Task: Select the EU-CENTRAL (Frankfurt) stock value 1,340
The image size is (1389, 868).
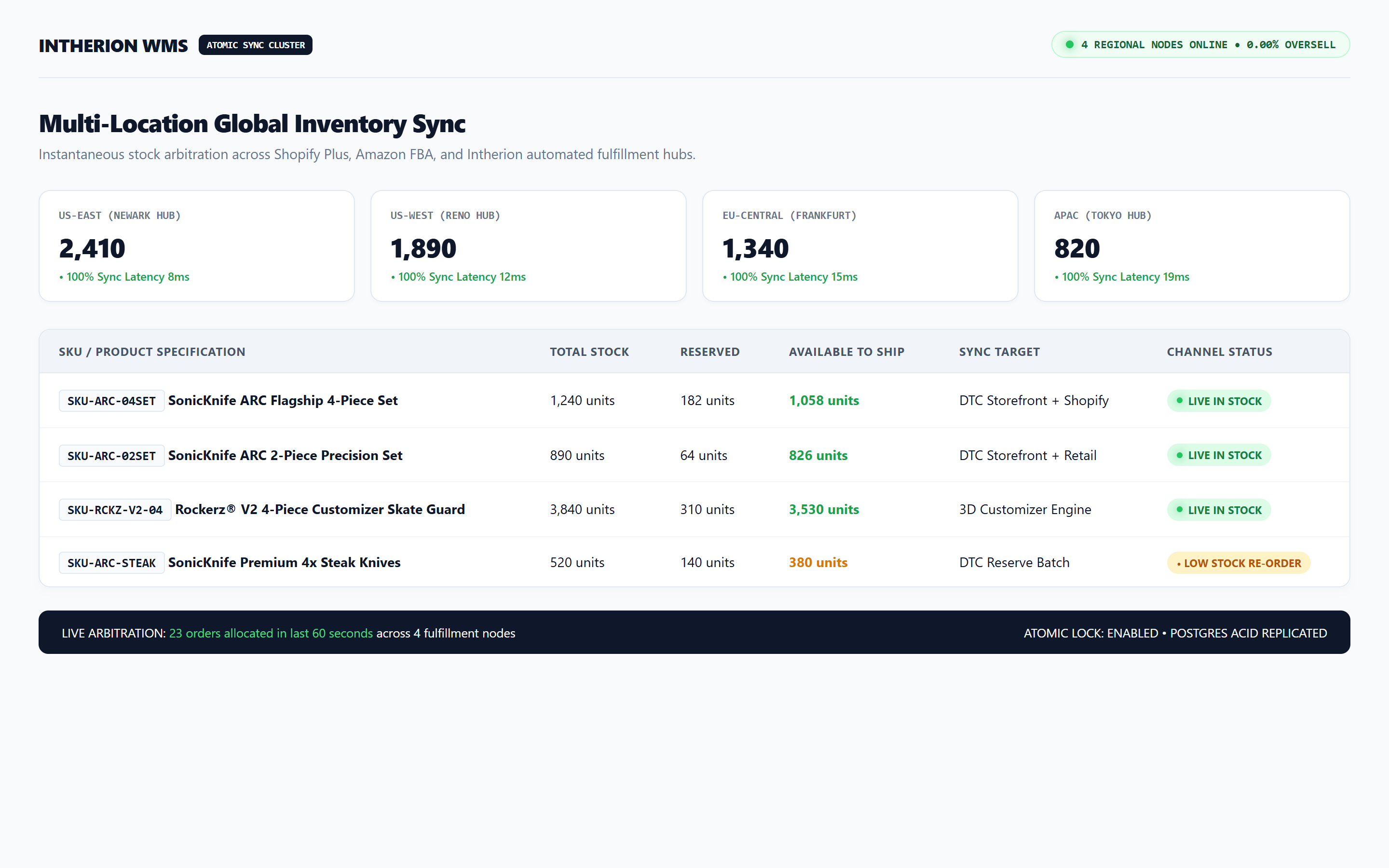Action: pyautogui.click(x=755, y=248)
